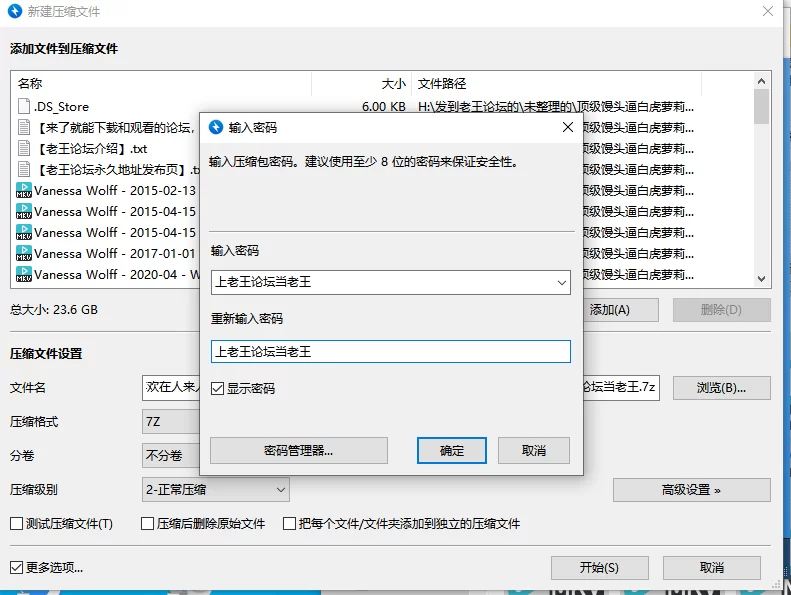The height and width of the screenshot is (595, 791).
Task: Select 【老王论坛介绍】.txt in list
Action: click(x=105, y=148)
